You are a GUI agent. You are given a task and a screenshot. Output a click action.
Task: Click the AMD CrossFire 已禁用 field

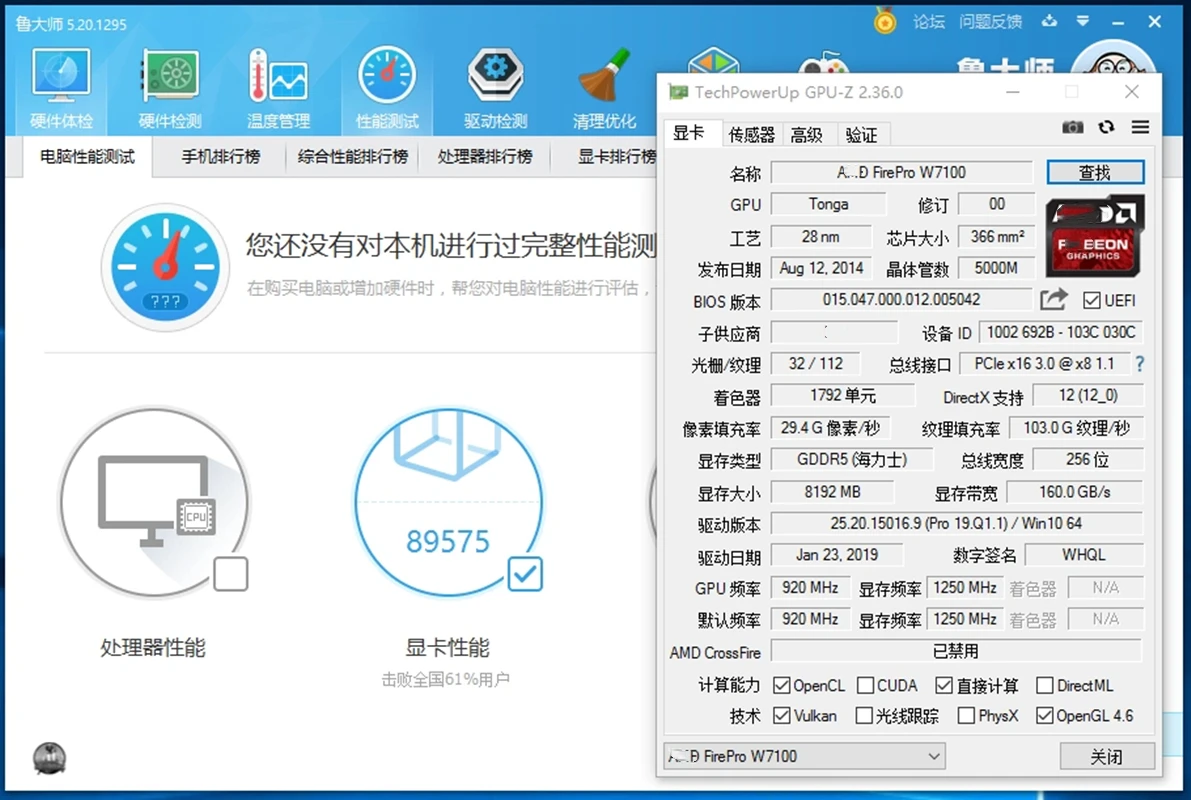coord(956,651)
